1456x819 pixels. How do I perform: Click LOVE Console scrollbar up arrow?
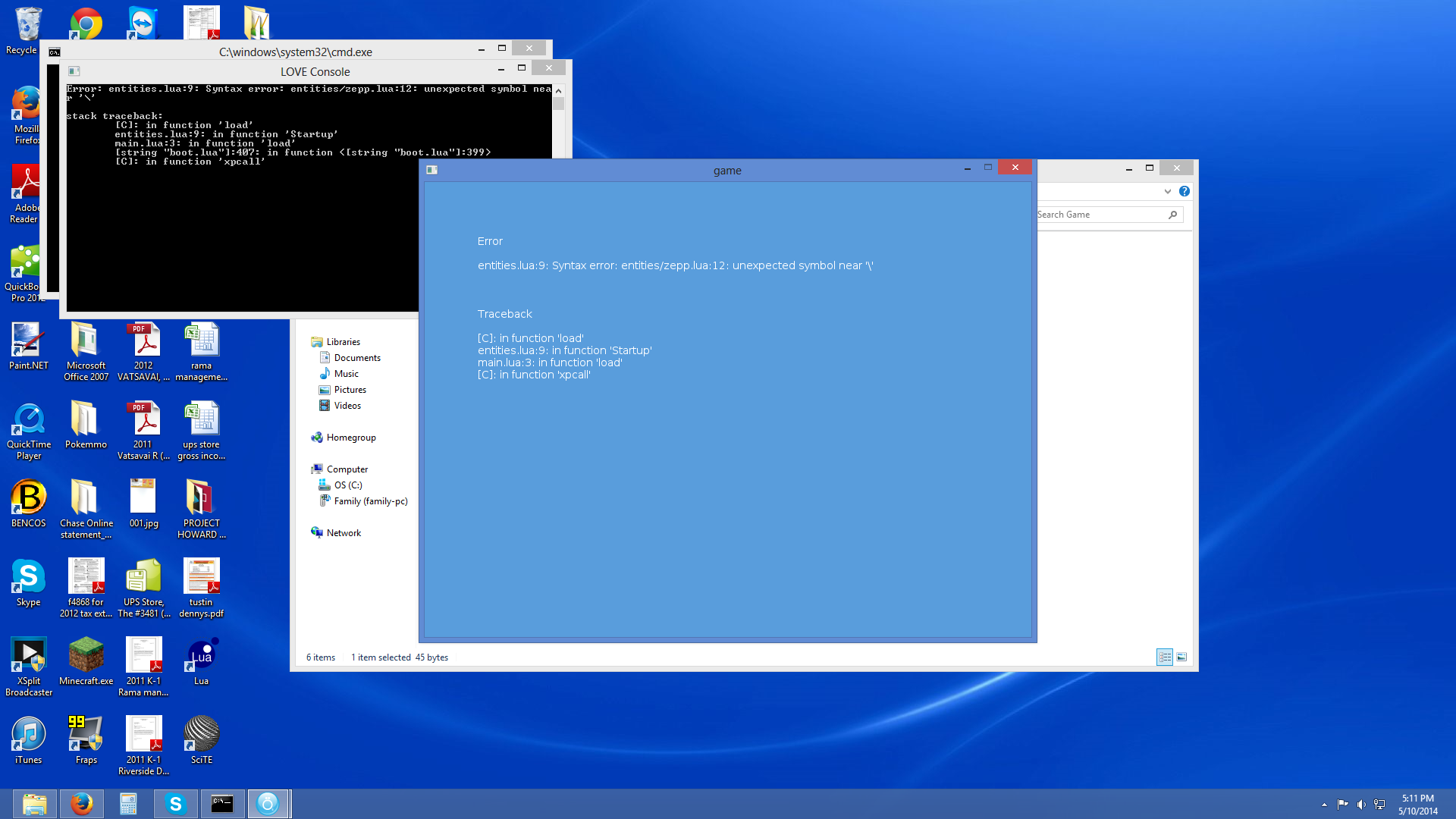559,90
